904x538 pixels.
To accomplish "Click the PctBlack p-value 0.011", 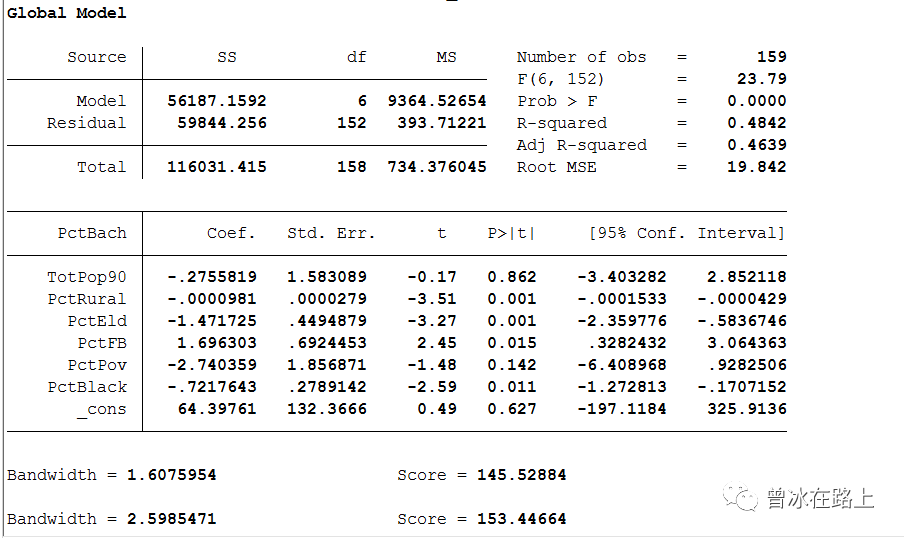I will click(511, 386).
